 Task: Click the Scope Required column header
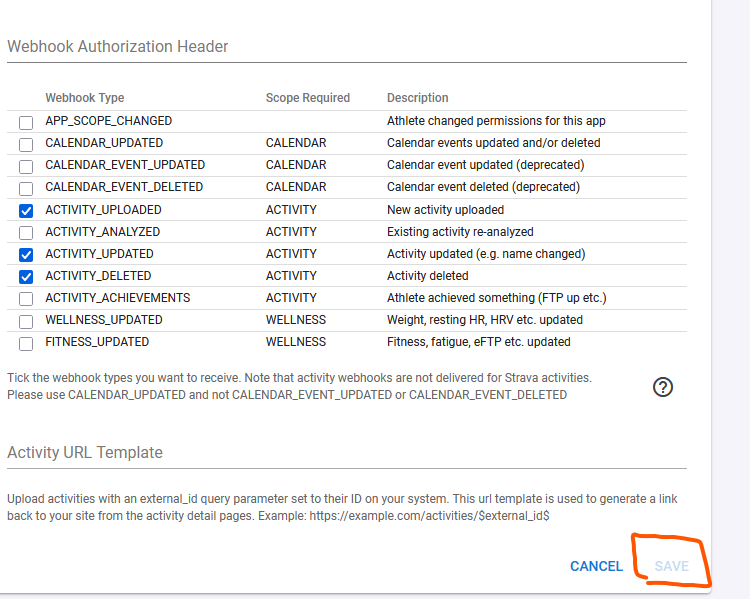308,98
